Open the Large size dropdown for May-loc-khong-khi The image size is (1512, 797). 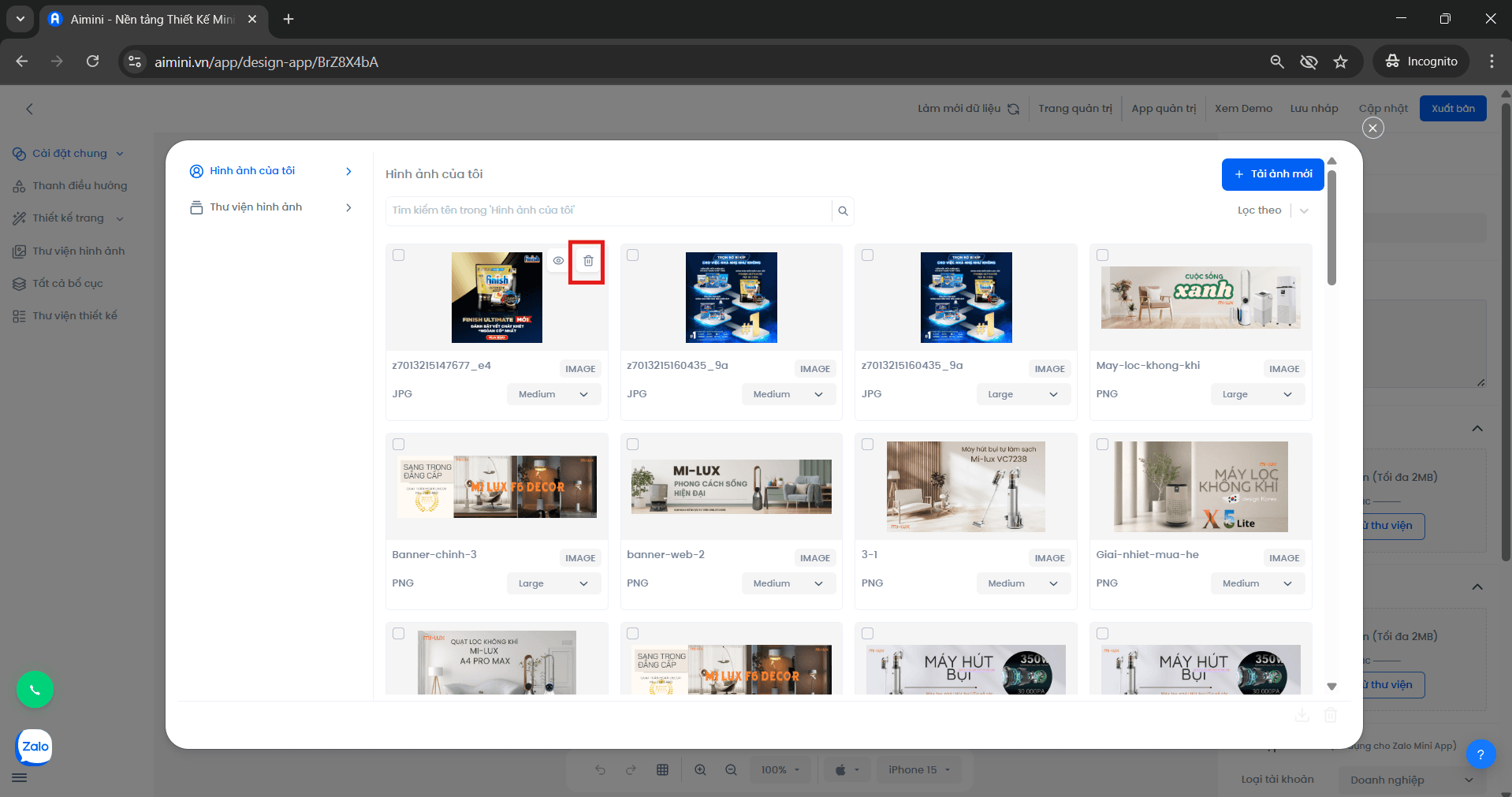(x=1257, y=394)
